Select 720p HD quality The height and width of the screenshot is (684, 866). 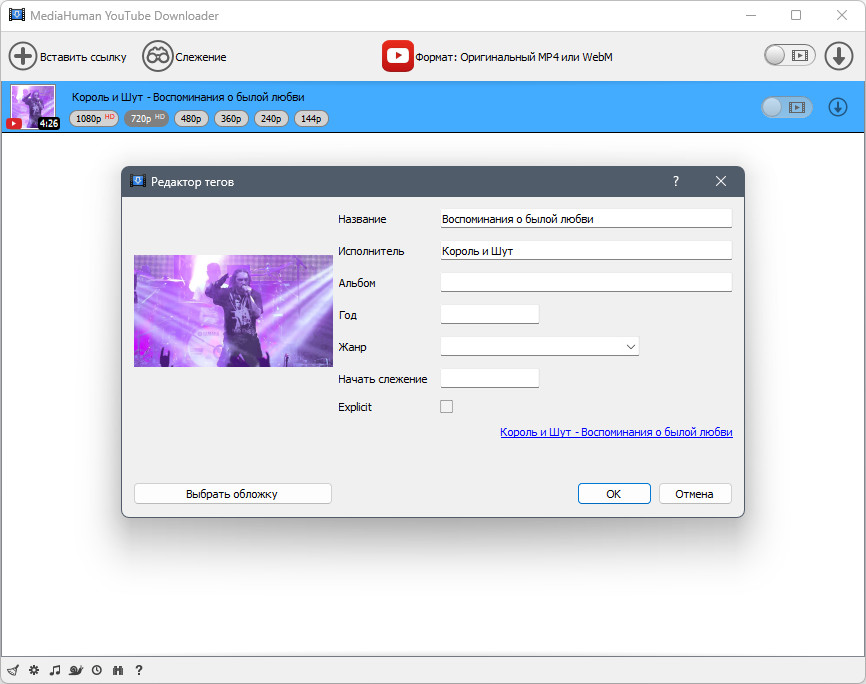[146, 118]
